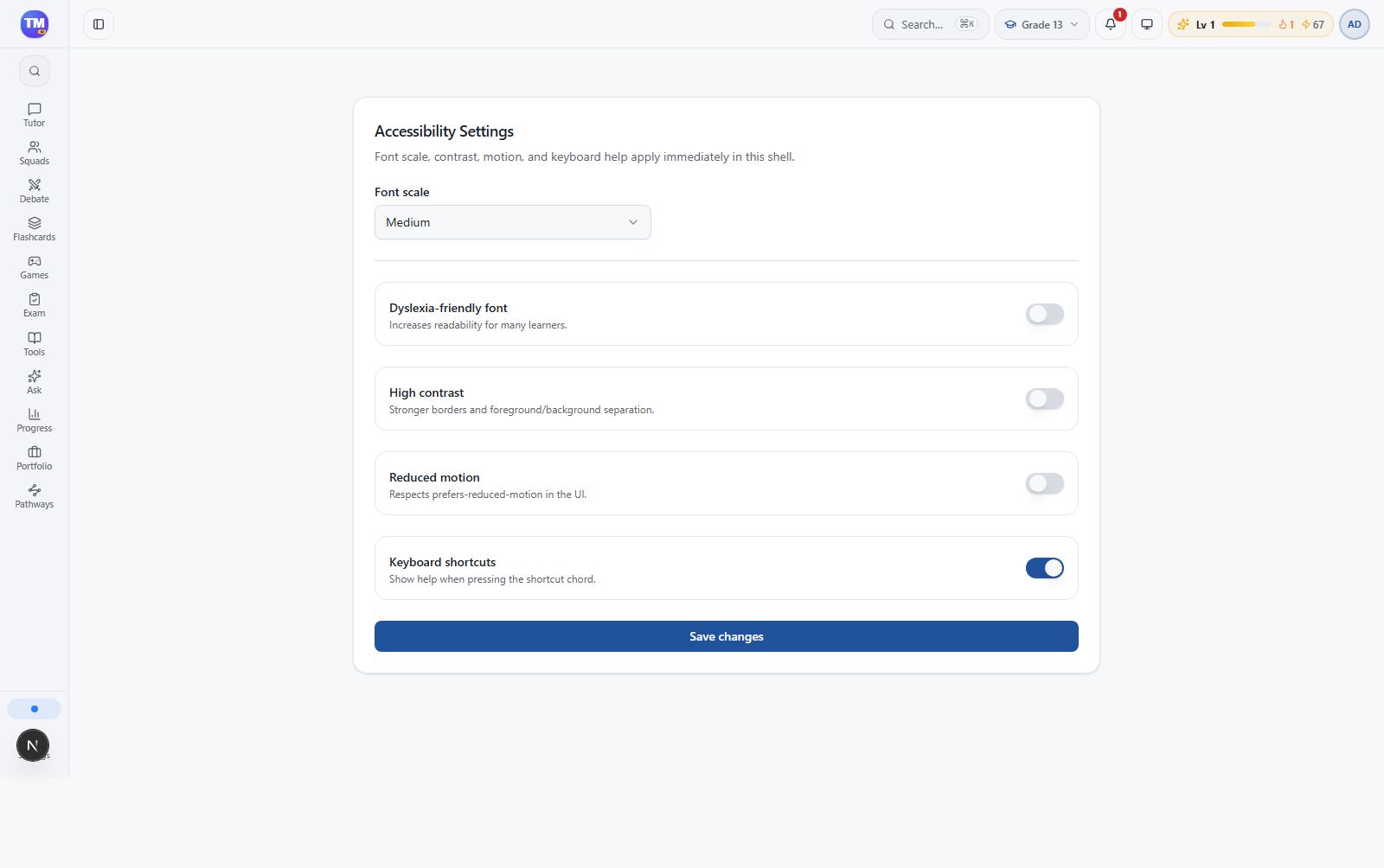Go to the Exam page
Viewport: 1384px width, 868px height.
click(x=35, y=305)
